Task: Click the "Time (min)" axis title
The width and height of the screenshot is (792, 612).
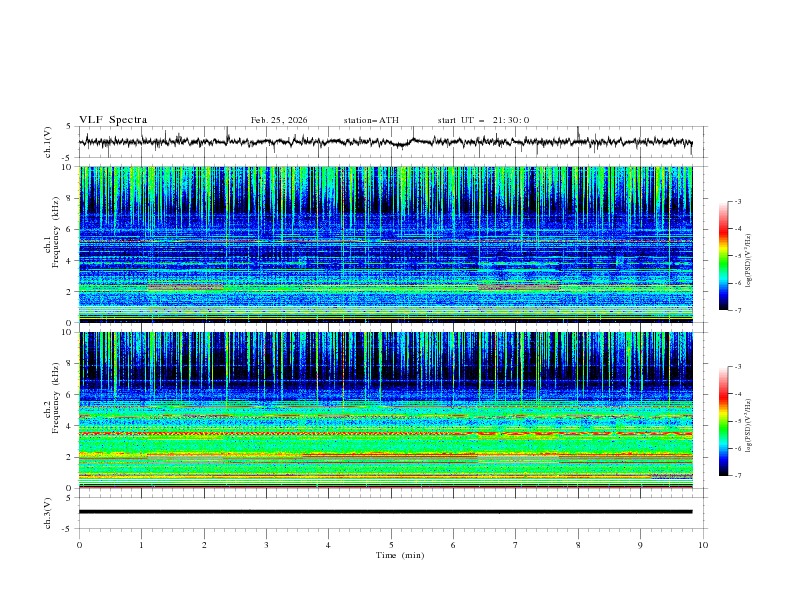Action: point(400,555)
